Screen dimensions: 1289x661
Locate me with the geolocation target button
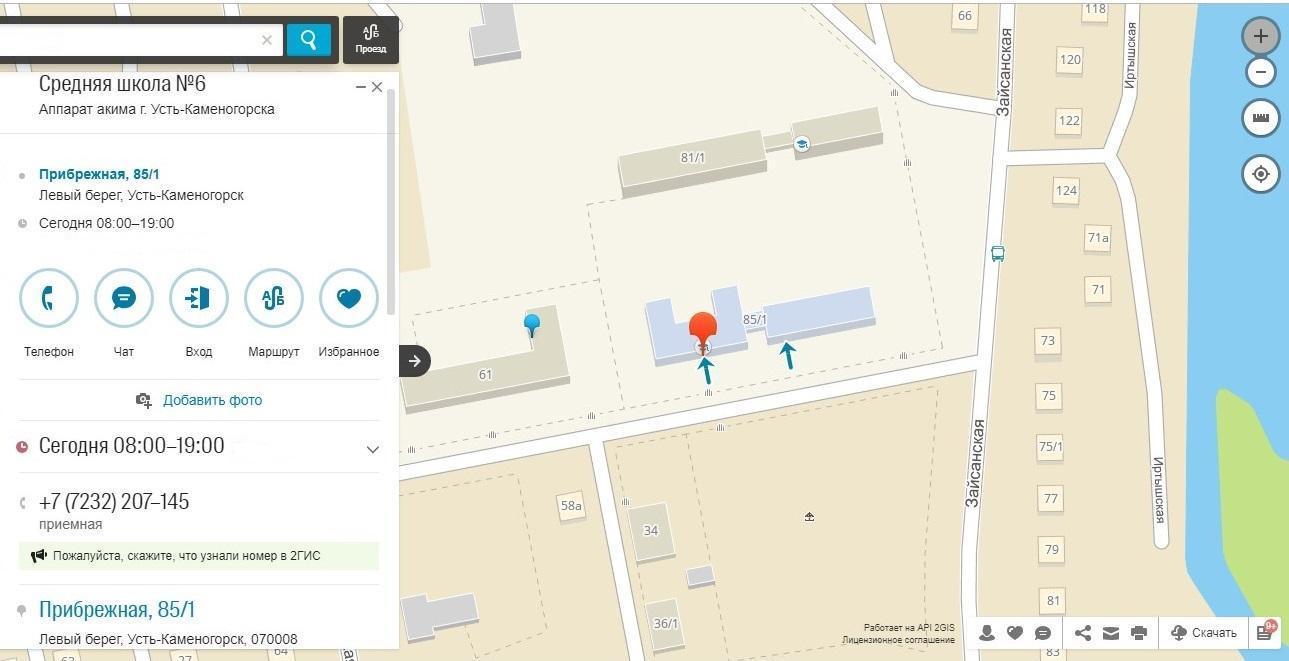[1261, 174]
